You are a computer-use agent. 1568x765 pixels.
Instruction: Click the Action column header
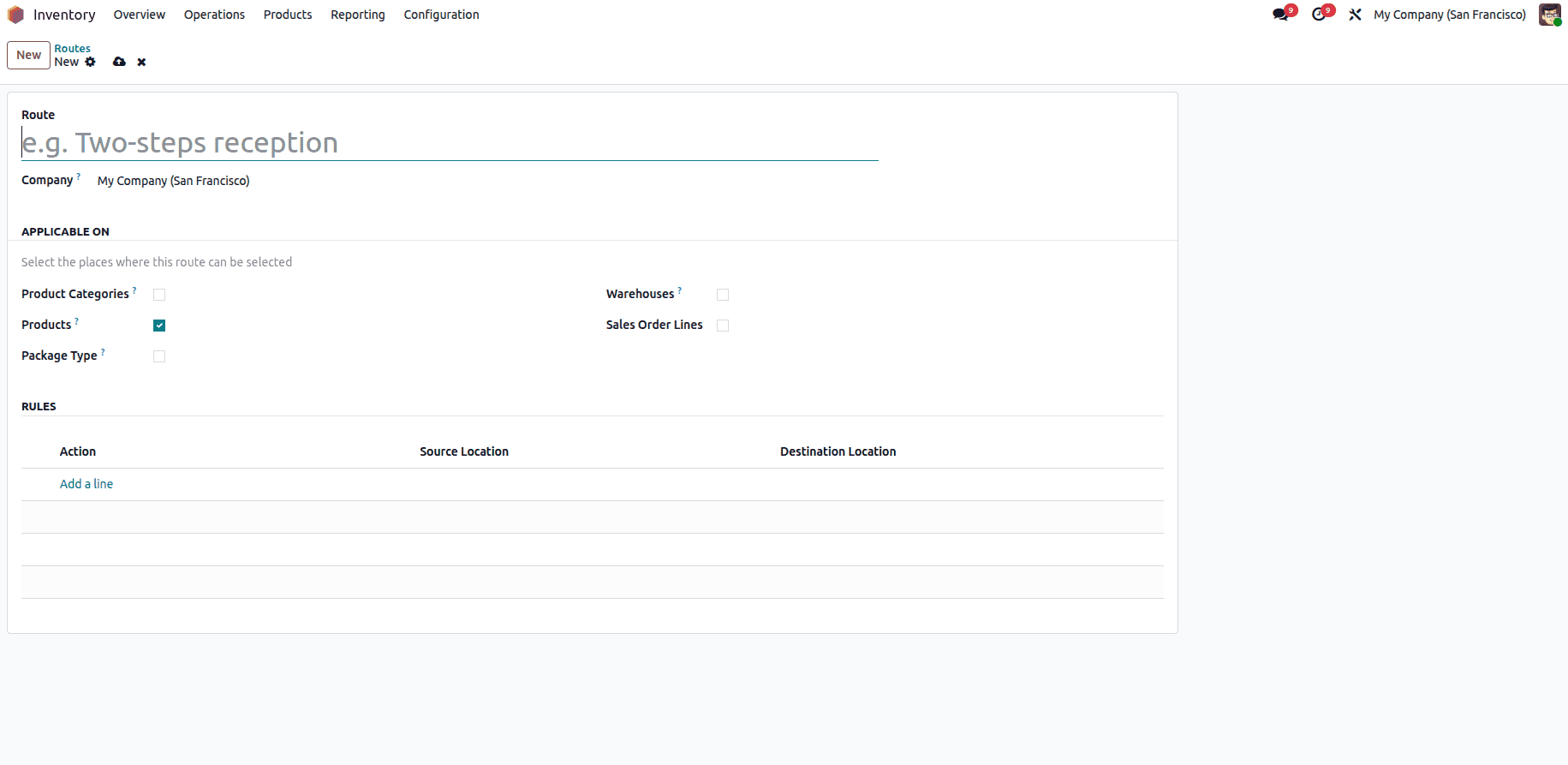point(78,451)
